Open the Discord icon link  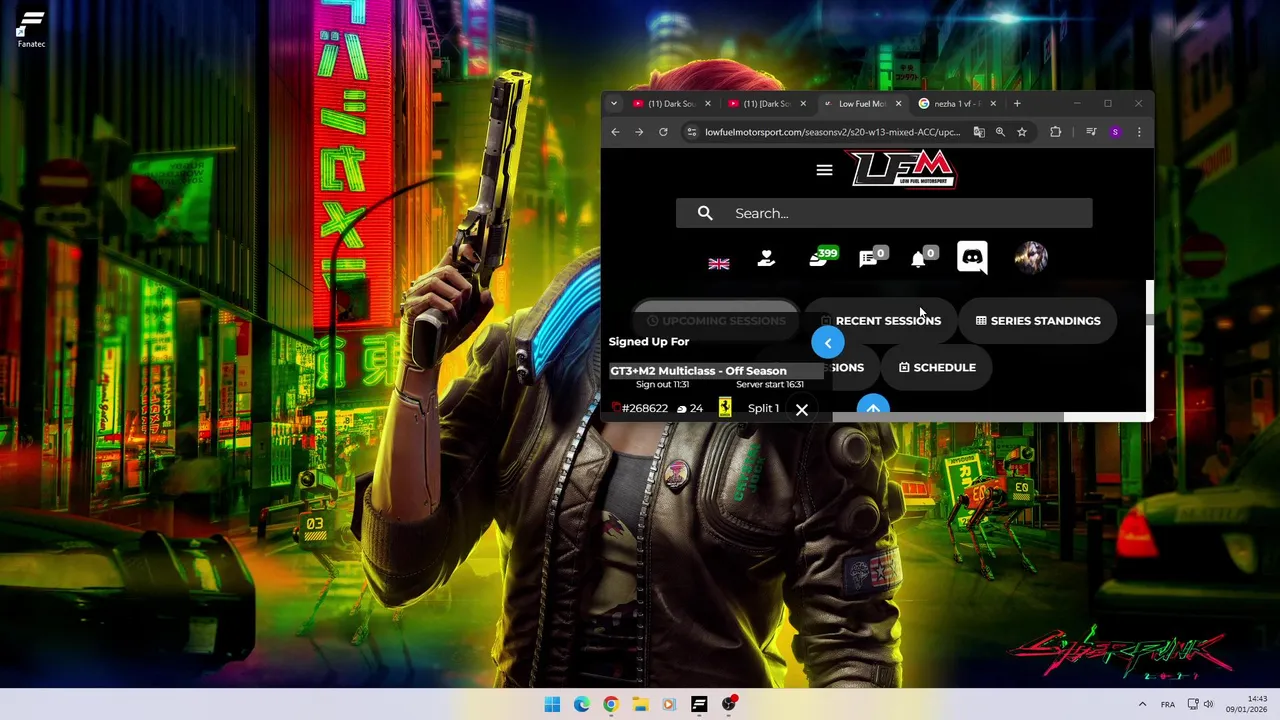point(972,258)
